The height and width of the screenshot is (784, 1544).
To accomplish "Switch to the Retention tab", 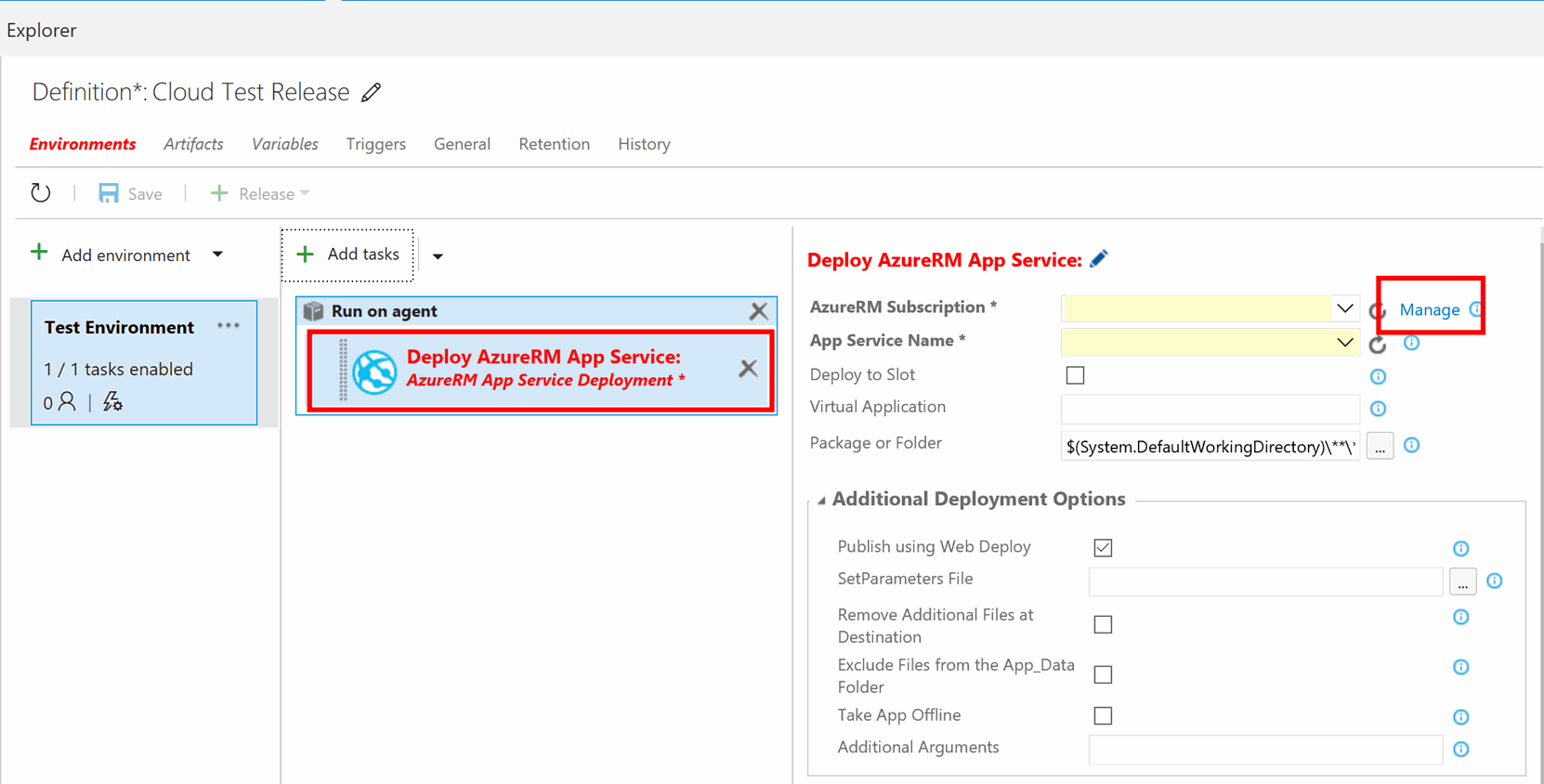I will click(x=555, y=144).
